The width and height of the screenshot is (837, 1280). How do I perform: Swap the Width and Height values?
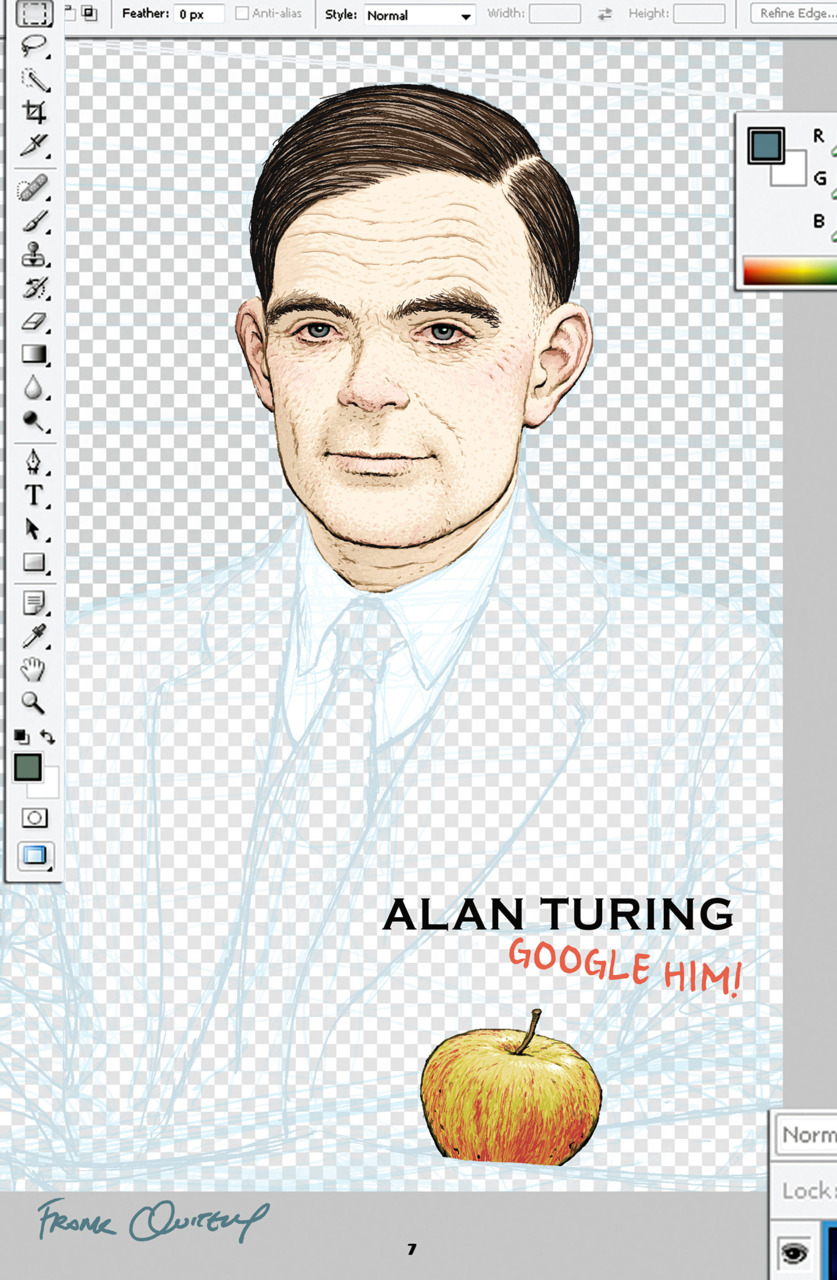[x=605, y=15]
